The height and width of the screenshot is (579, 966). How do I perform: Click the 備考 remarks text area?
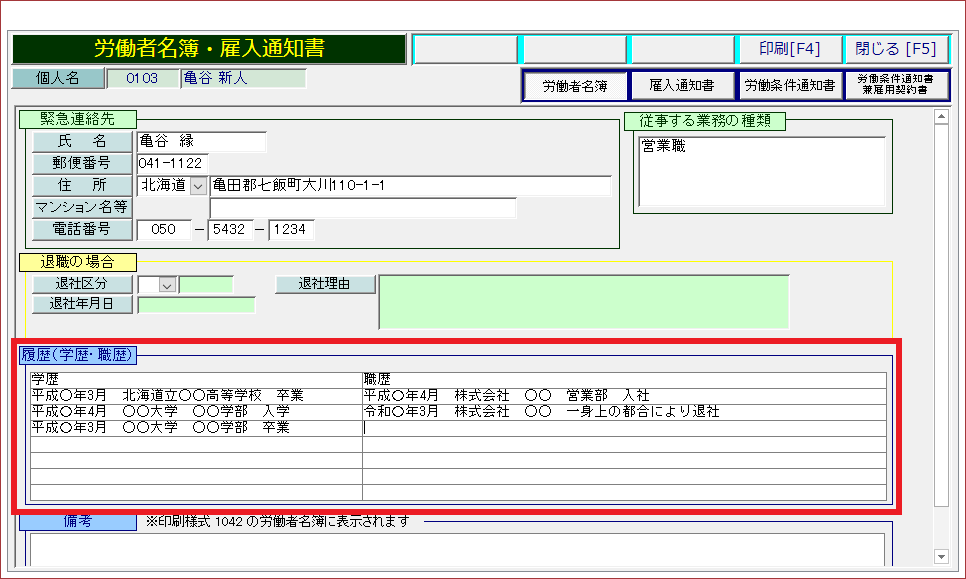click(456, 549)
